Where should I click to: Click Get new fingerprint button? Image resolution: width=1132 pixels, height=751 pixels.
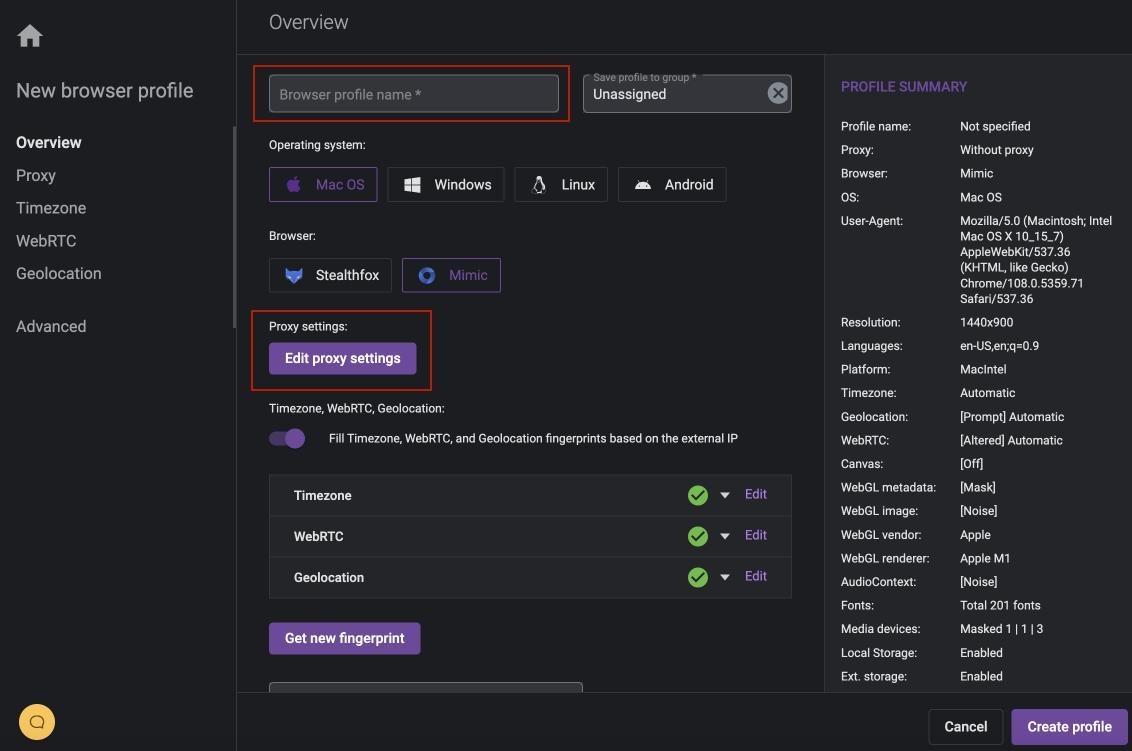344,638
